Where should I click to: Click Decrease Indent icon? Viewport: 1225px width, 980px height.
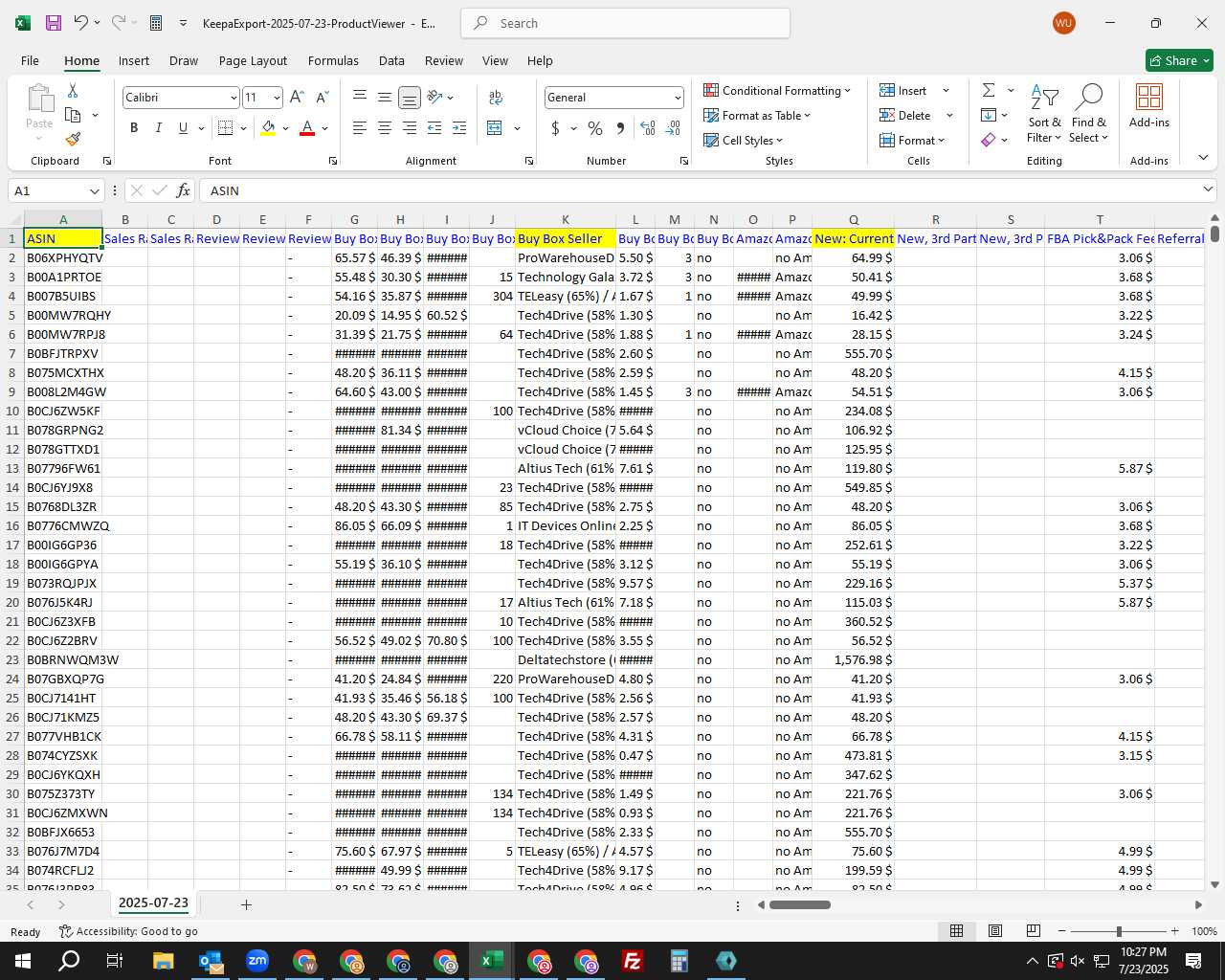(x=434, y=127)
